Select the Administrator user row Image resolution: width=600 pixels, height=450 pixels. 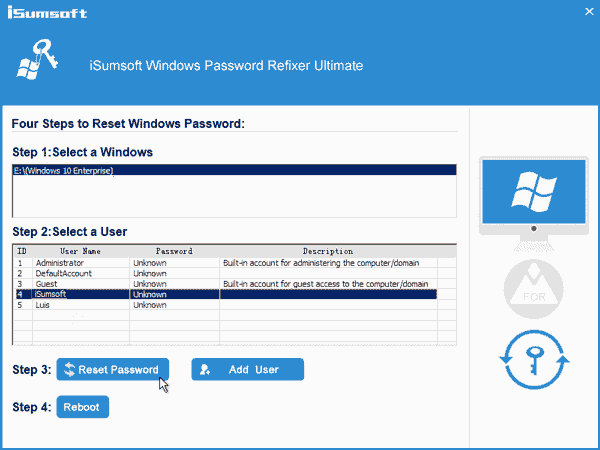click(x=226, y=263)
